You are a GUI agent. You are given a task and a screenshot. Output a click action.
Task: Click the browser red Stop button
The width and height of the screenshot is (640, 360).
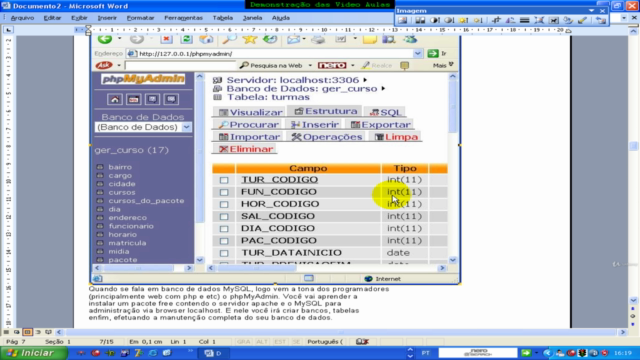coord(166,39)
